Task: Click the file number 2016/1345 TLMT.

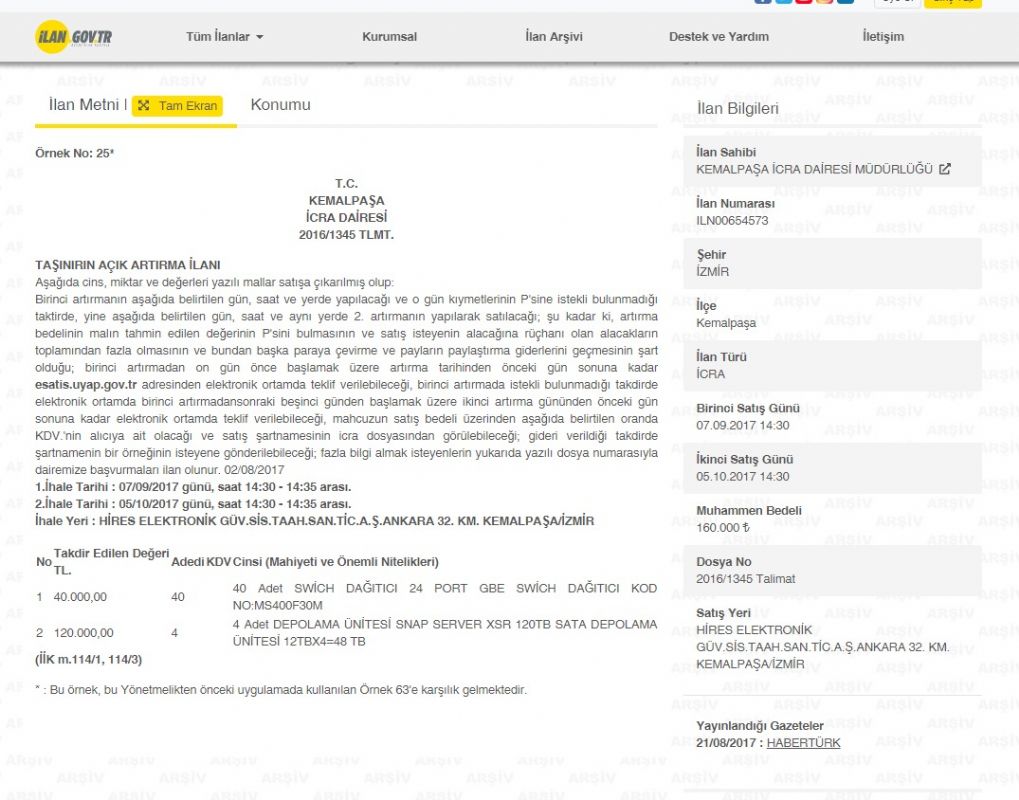Action: [346, 235]
